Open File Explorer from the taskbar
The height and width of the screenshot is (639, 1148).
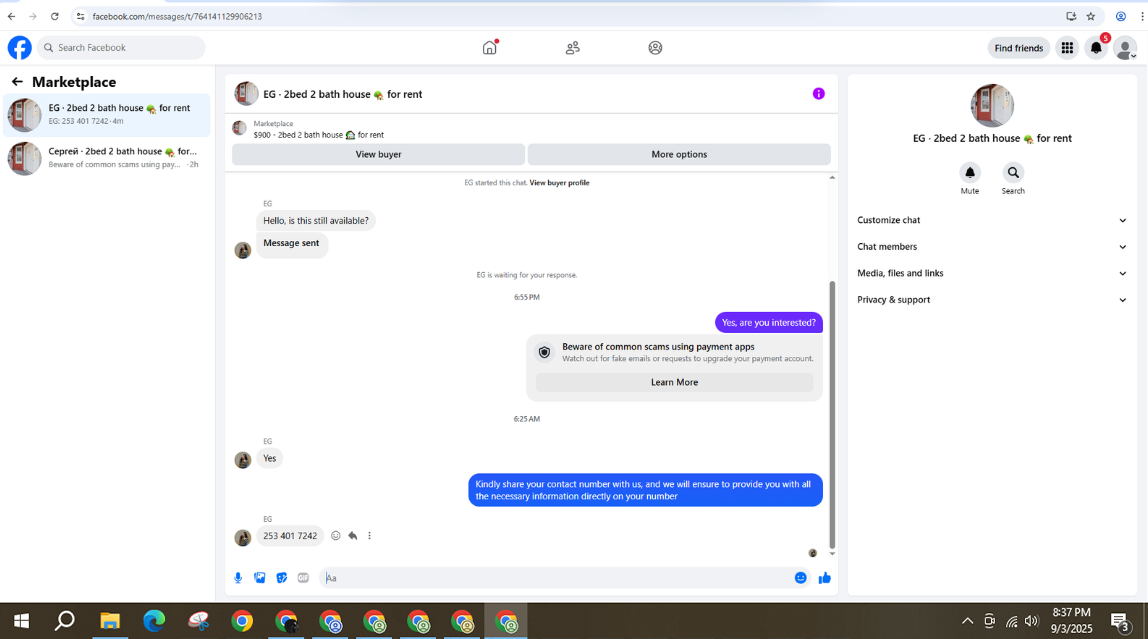point(110,621)
